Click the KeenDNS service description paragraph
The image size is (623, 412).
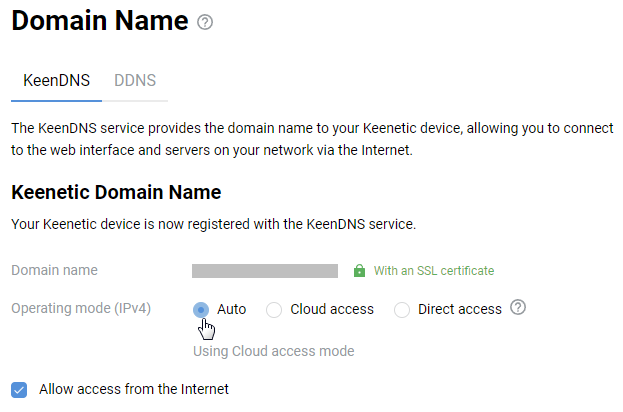tap(310, 140)
